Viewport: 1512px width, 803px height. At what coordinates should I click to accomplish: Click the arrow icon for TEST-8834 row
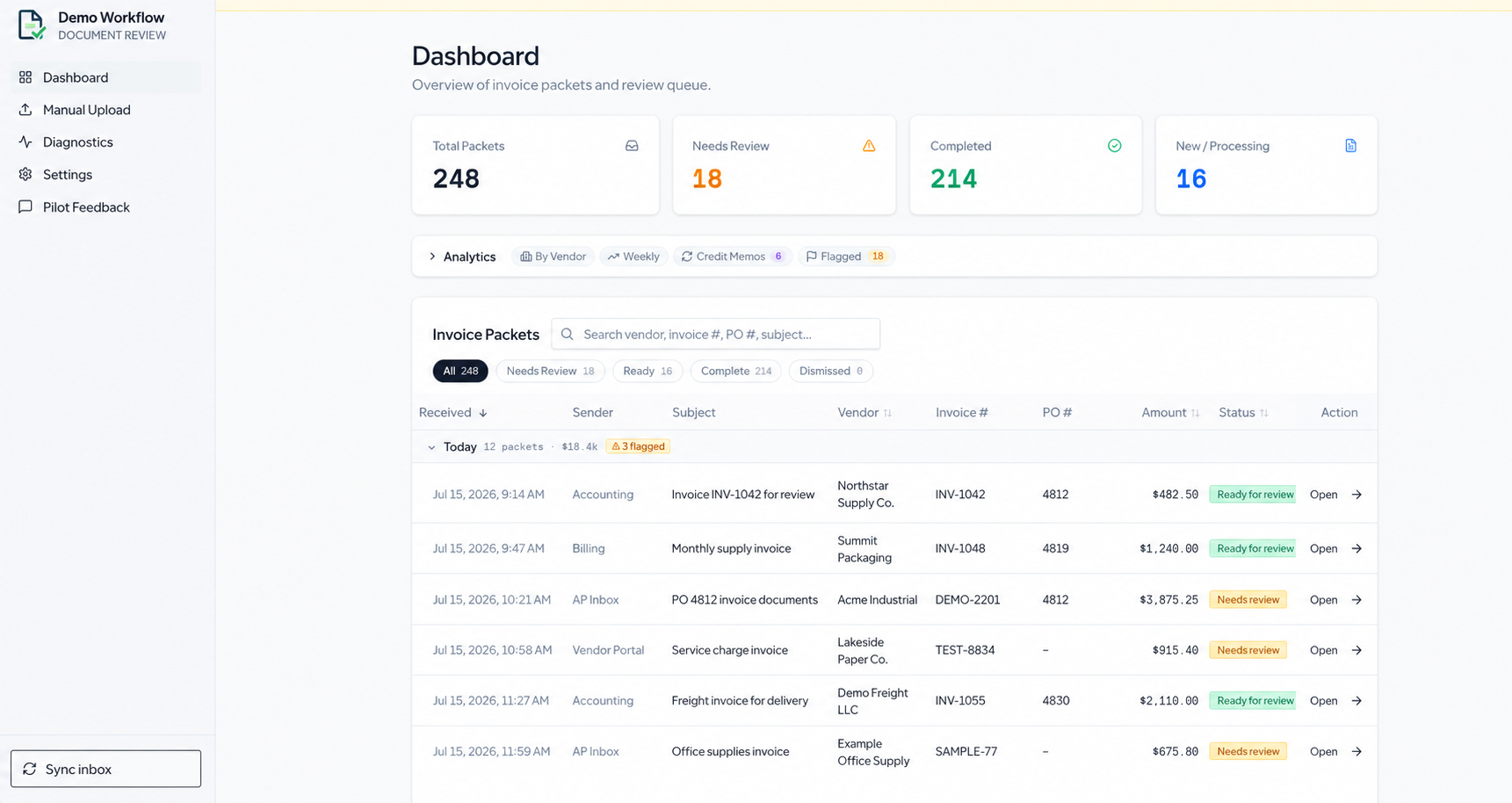coord(1356,651)
